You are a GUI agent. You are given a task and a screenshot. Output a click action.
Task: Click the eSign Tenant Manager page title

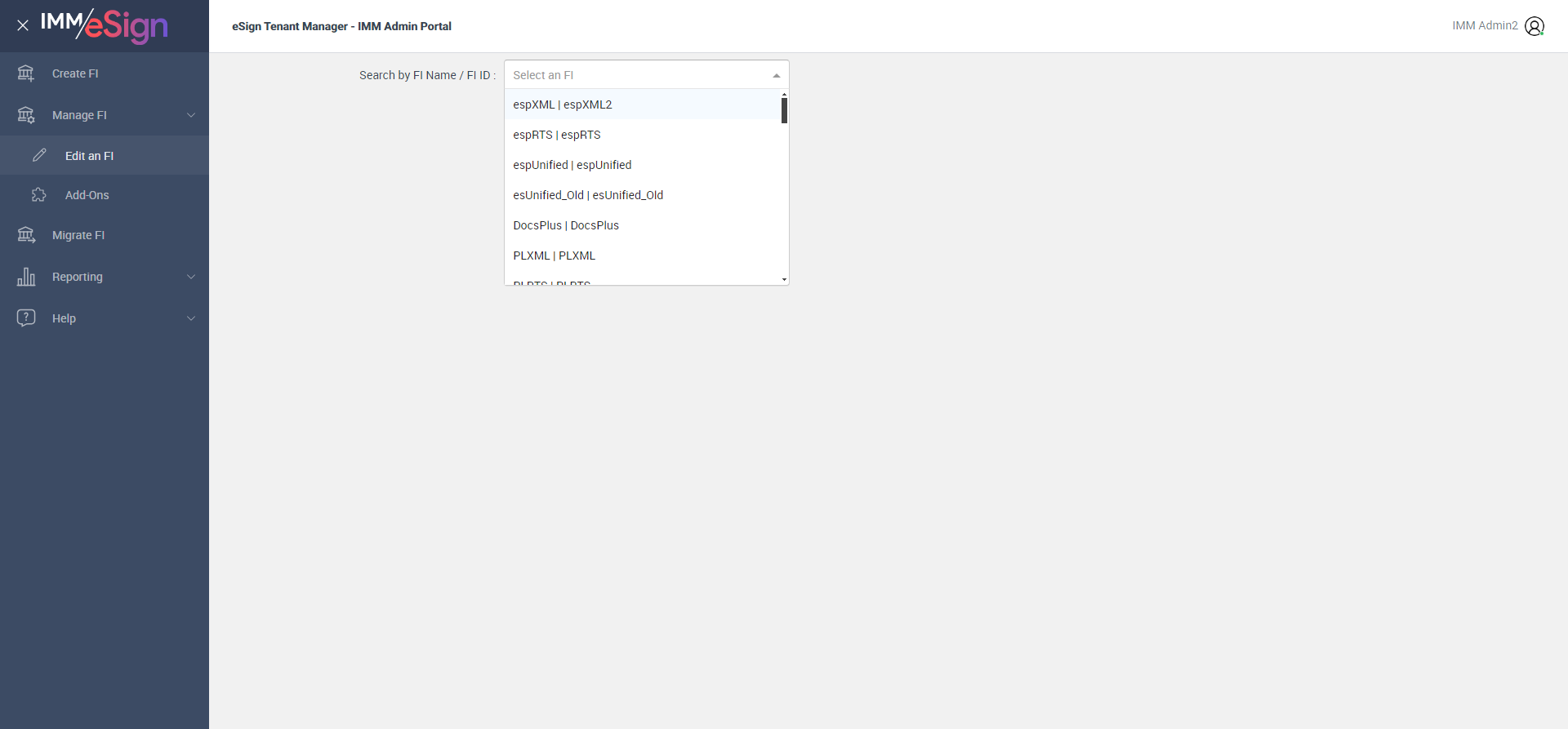[341, 26]
